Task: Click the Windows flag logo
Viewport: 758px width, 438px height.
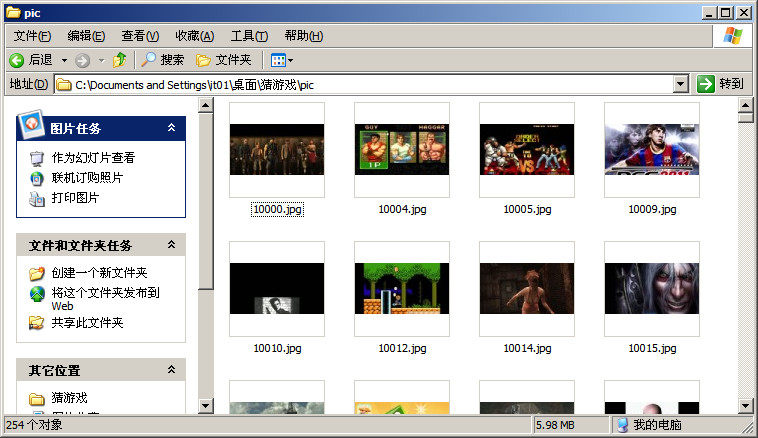Action: 732,36
